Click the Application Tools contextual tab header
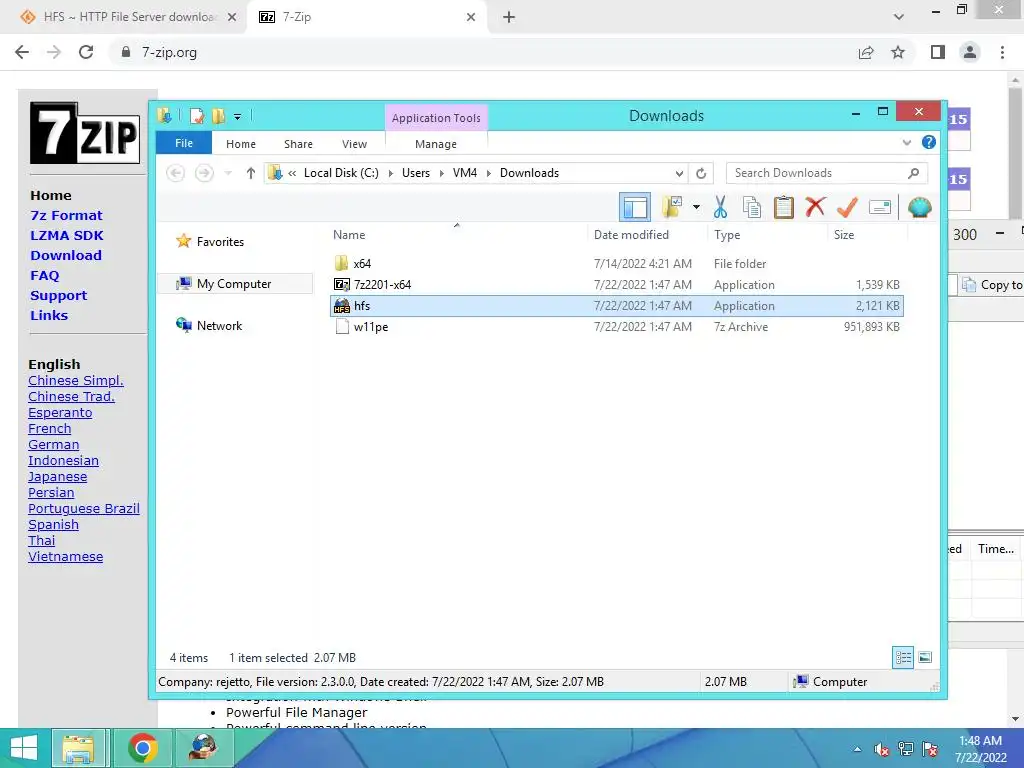The width and height of the screenshot is (1024, 768). coord(436,118)
